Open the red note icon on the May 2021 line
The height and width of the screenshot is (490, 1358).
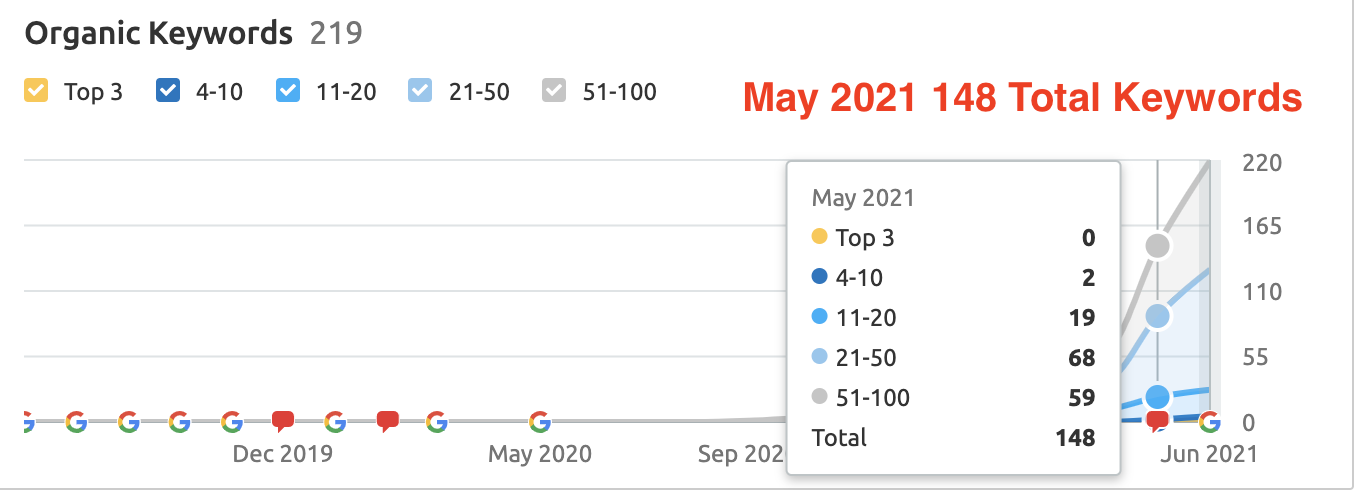coord(1157,421)
